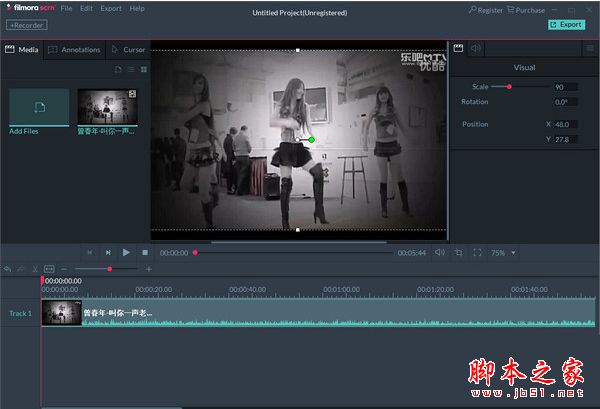Switch media panel to grid view

[144, 69]
